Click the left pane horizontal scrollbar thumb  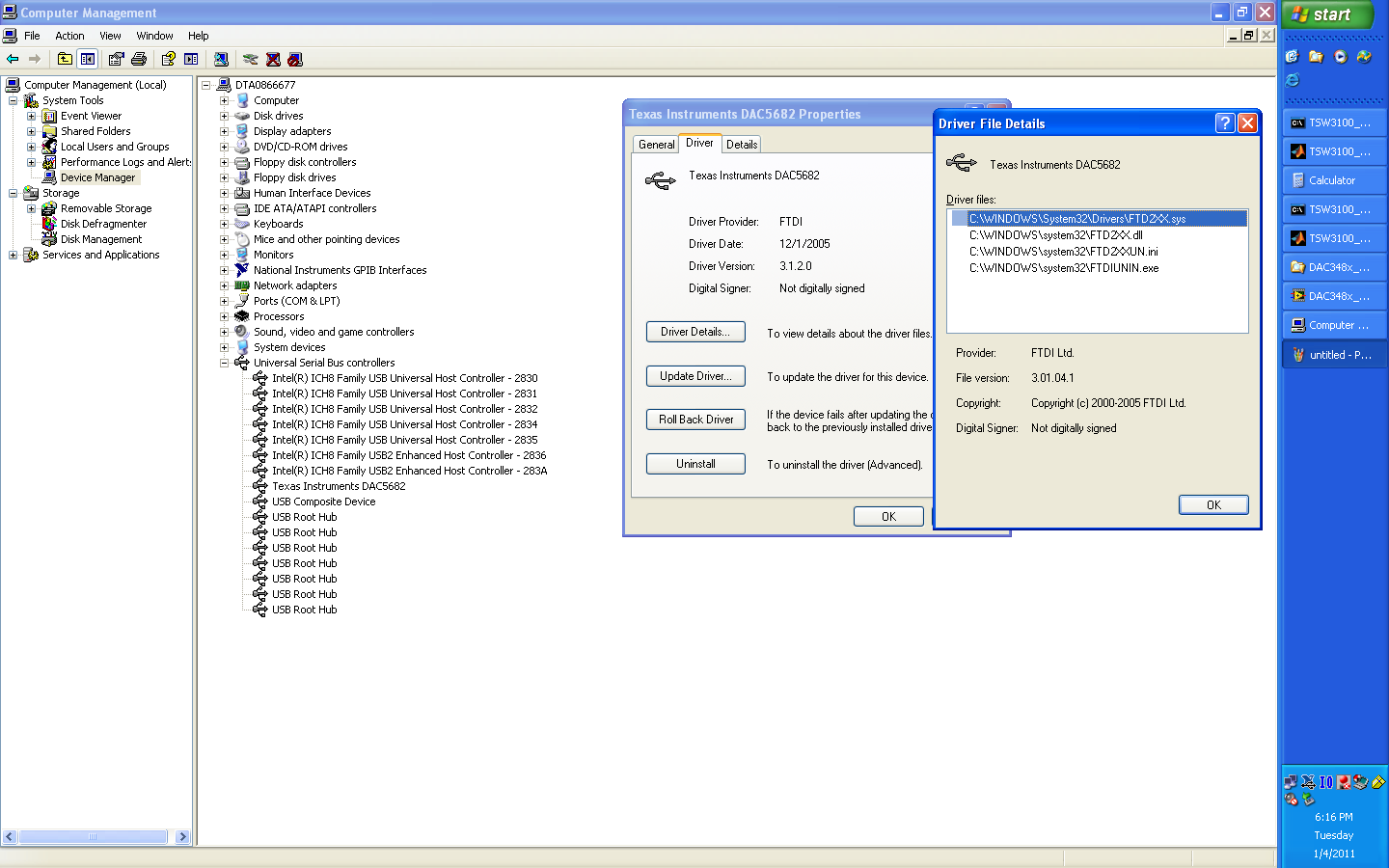click(x=93, y=837)
